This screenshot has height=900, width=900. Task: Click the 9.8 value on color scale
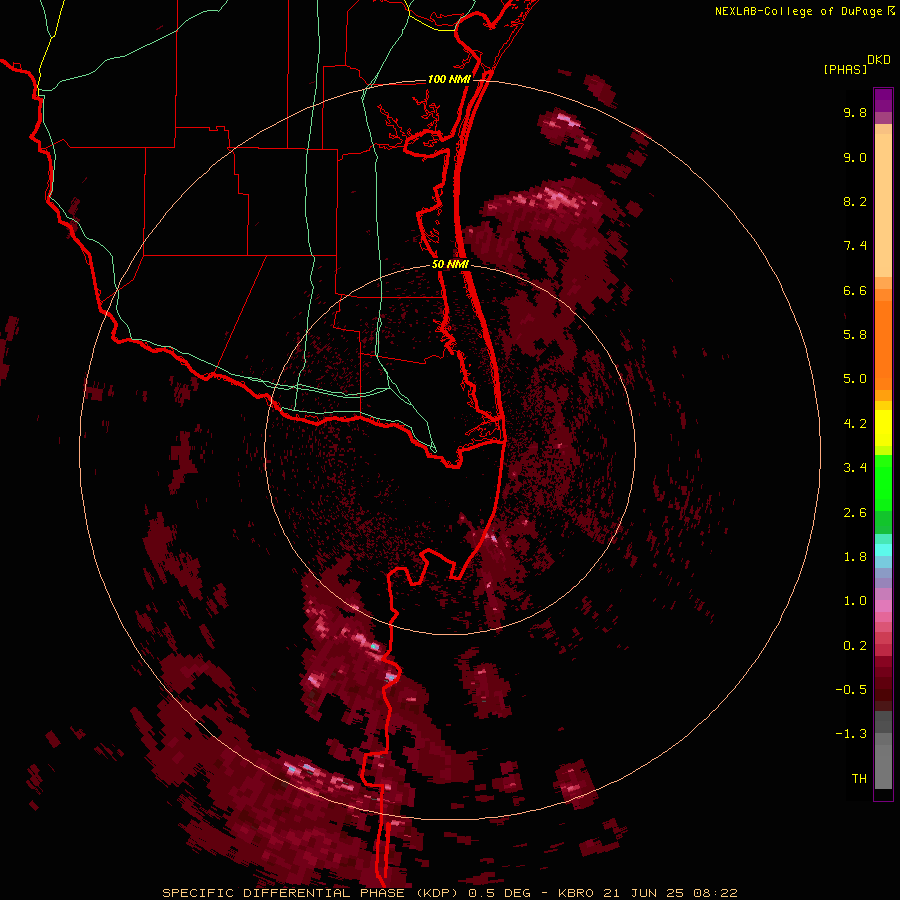point(855,112)
